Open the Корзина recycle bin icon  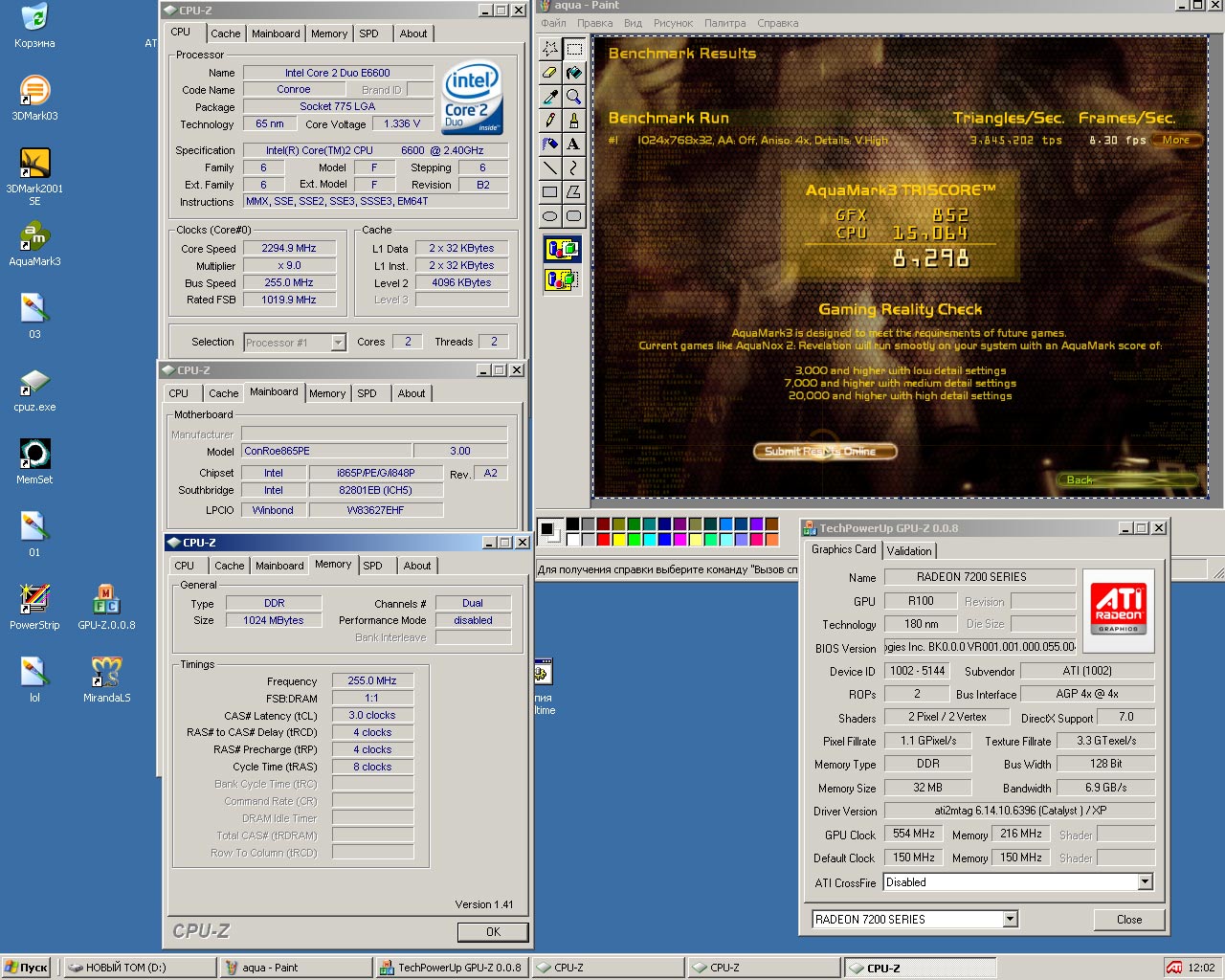pos(34,26)
